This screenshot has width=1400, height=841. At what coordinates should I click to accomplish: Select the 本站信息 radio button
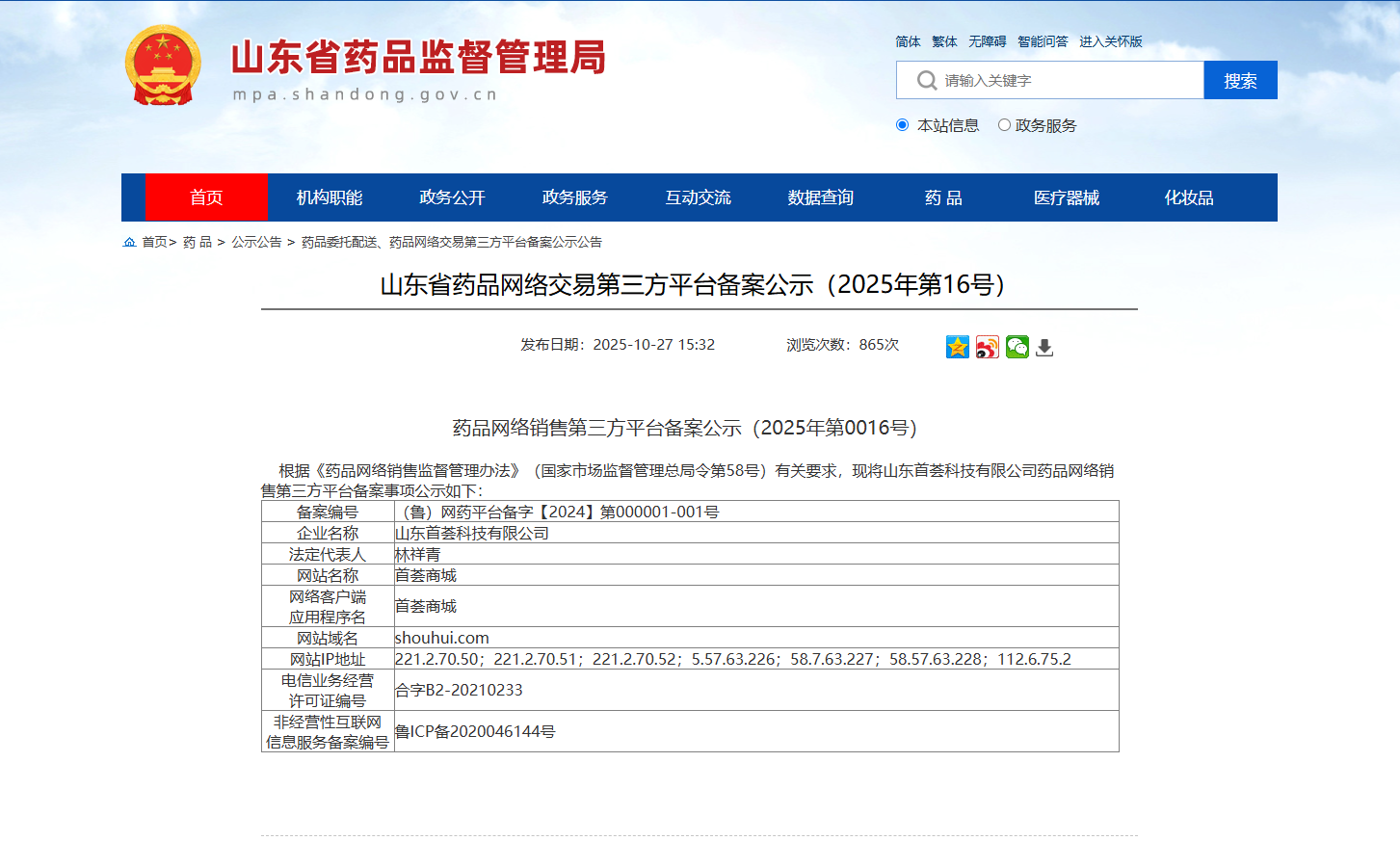click(x=902, y=125)
